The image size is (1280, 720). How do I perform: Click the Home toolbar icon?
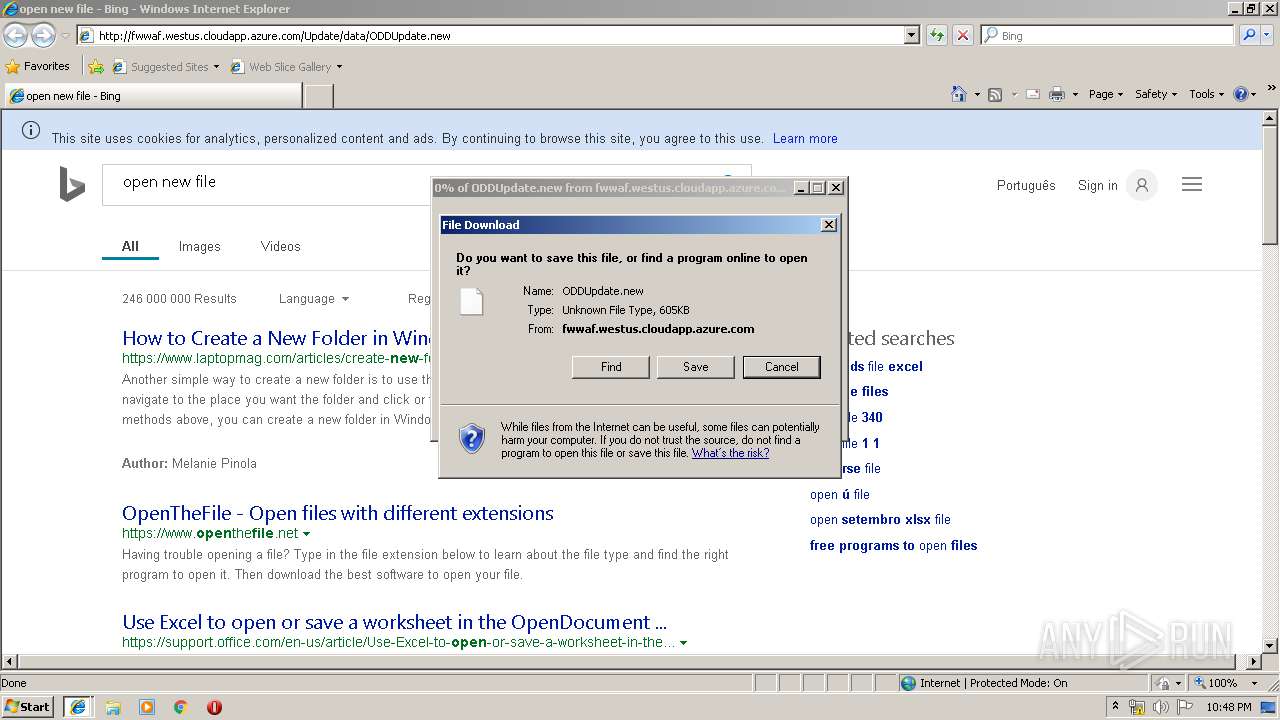[x=959, y=94]
